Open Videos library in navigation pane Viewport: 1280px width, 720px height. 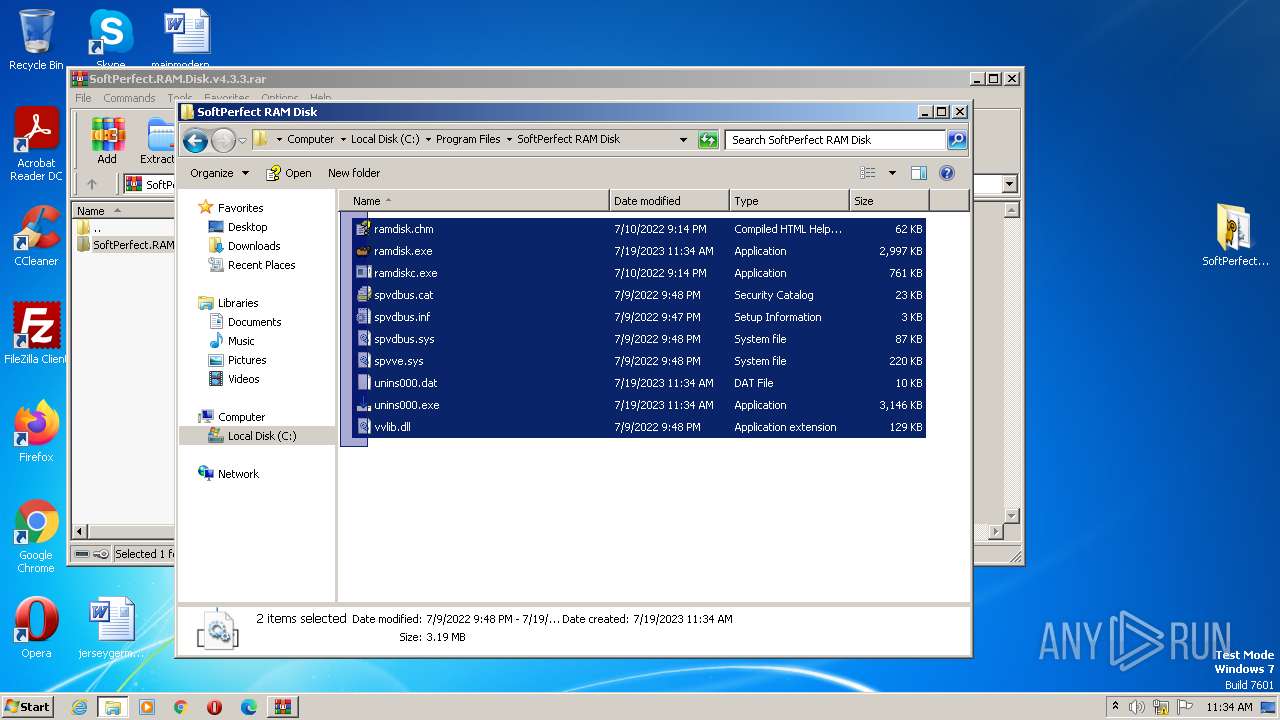(x=234, y=379)
